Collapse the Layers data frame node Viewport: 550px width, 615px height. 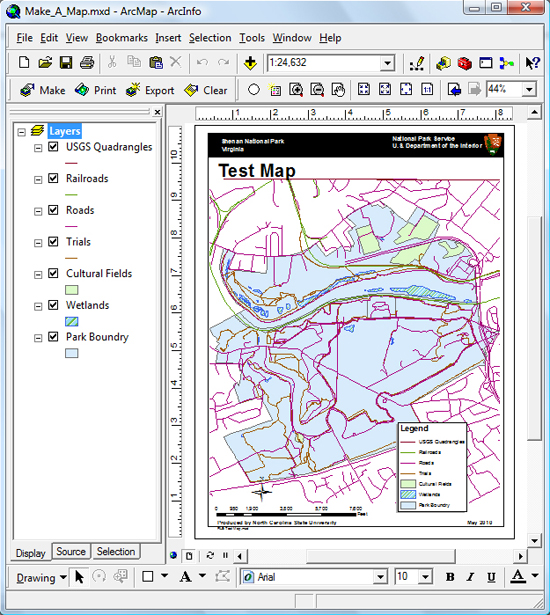(x=22, y=132)
